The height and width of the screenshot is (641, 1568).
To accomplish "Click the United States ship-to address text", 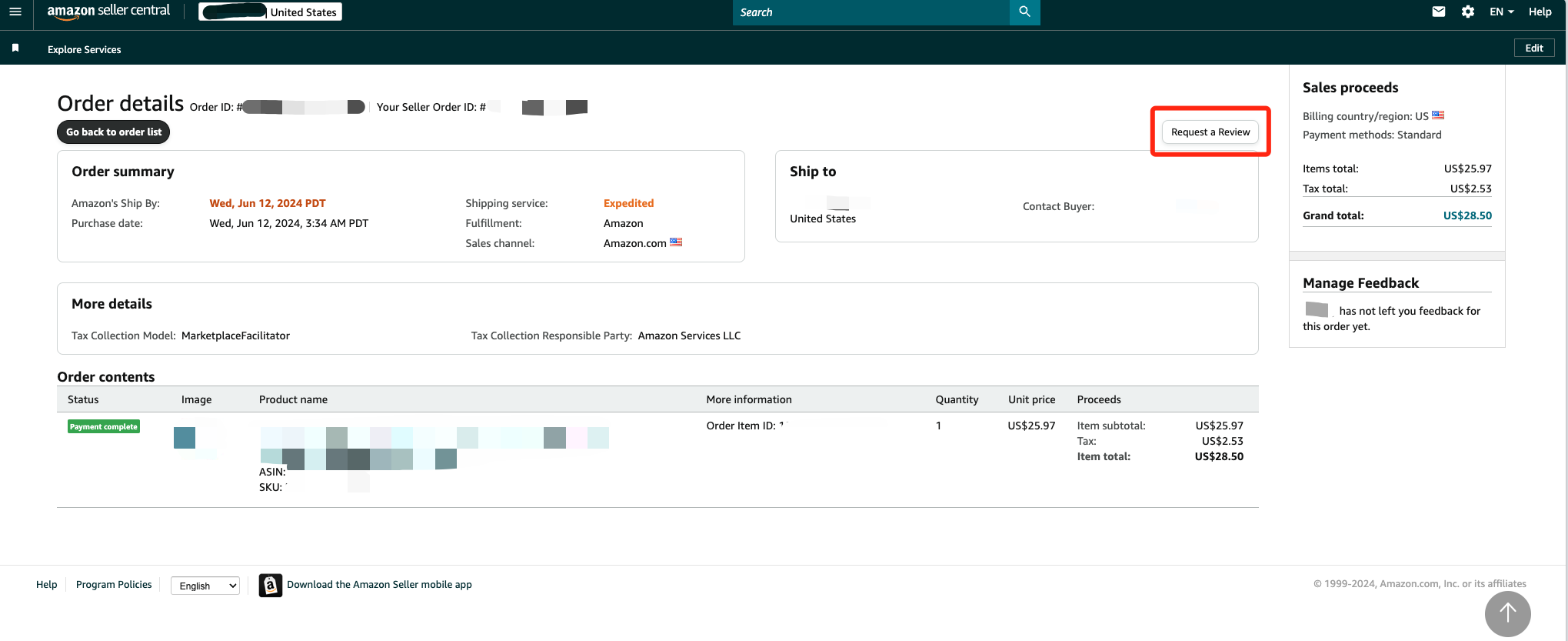I will pos(823,219).
